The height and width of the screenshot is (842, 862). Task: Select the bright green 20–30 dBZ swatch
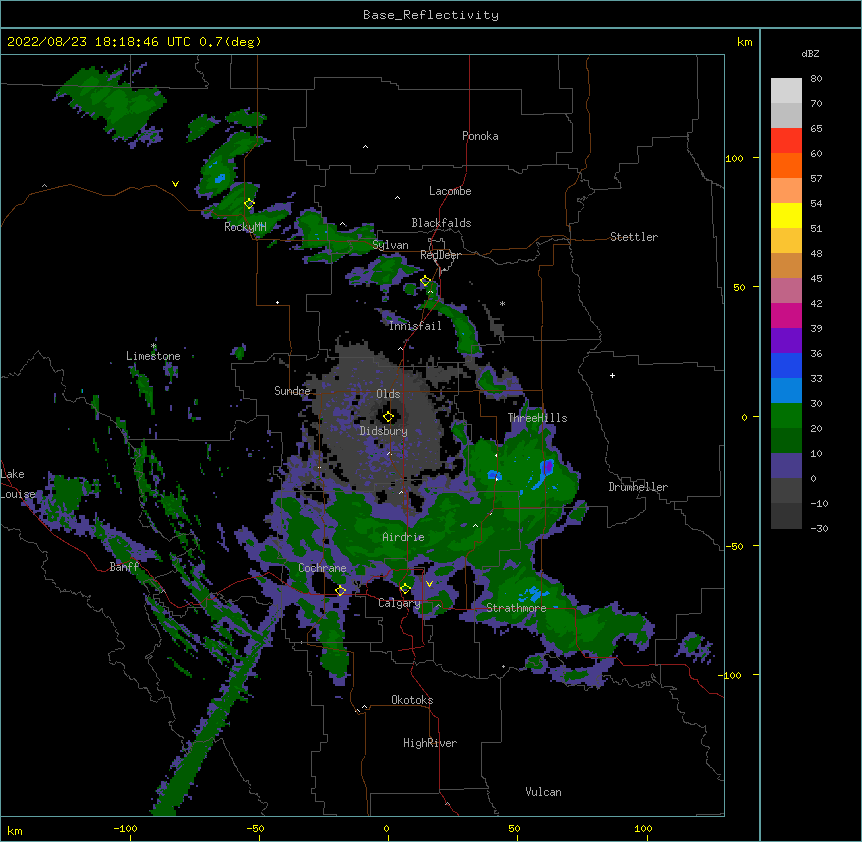click(786, 416)
